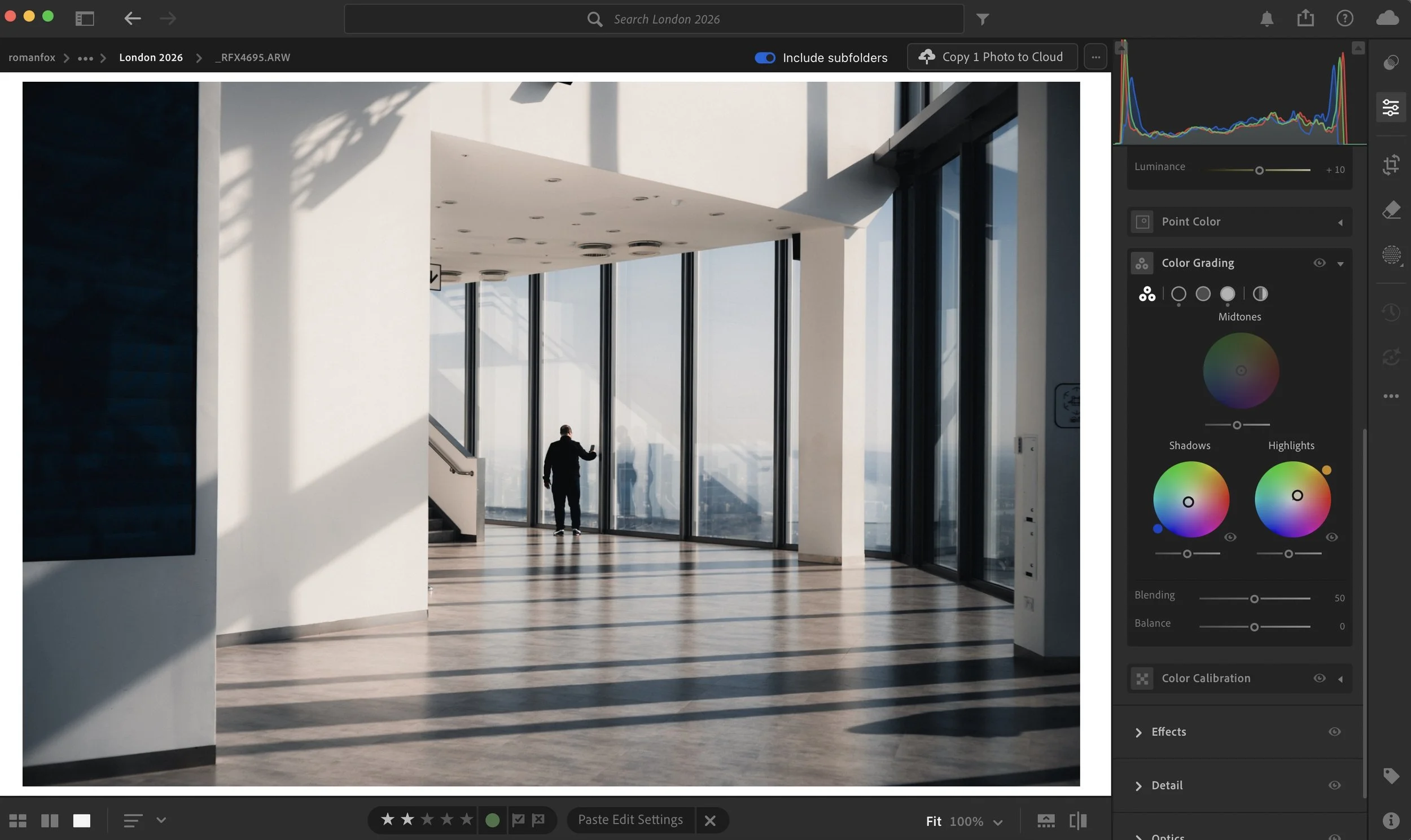Select Highlights tab in Color Grading
1411x840 pixels.
tap(1227, 294)
